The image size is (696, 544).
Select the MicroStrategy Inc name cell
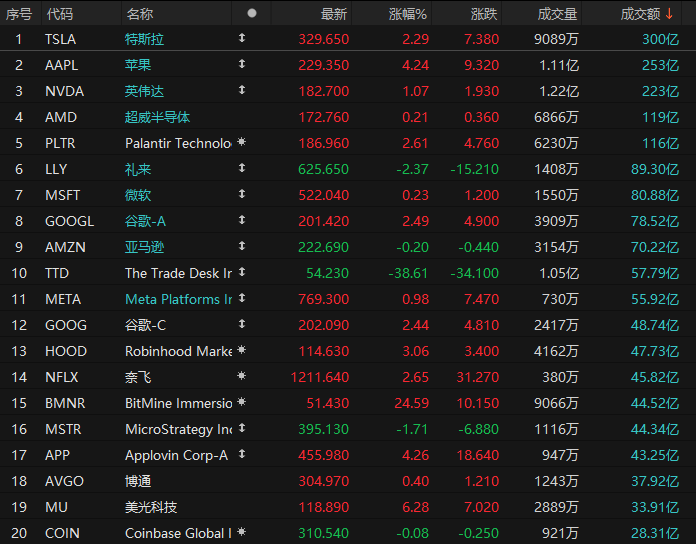point(178,429)
